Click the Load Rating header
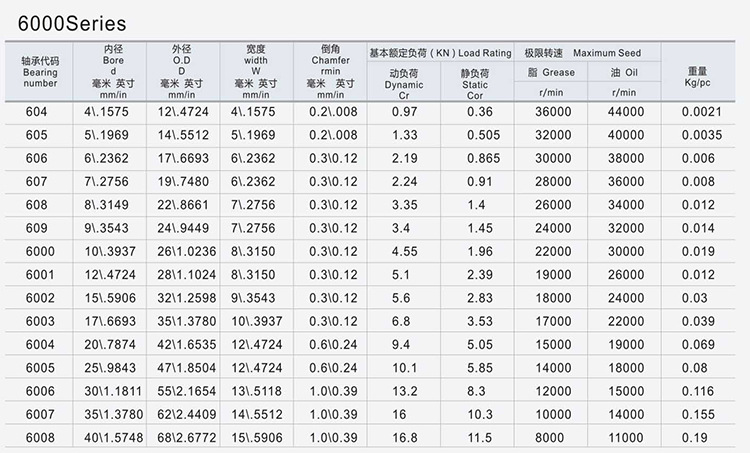Viewport: 750px width, 453px height. (x=439, y=53)
